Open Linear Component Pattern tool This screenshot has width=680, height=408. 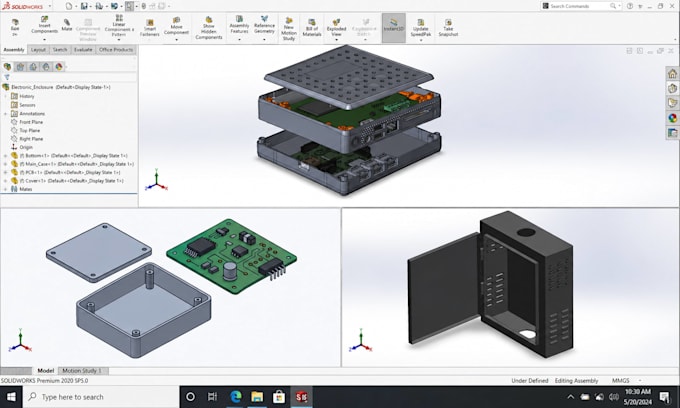click(119, 25)
